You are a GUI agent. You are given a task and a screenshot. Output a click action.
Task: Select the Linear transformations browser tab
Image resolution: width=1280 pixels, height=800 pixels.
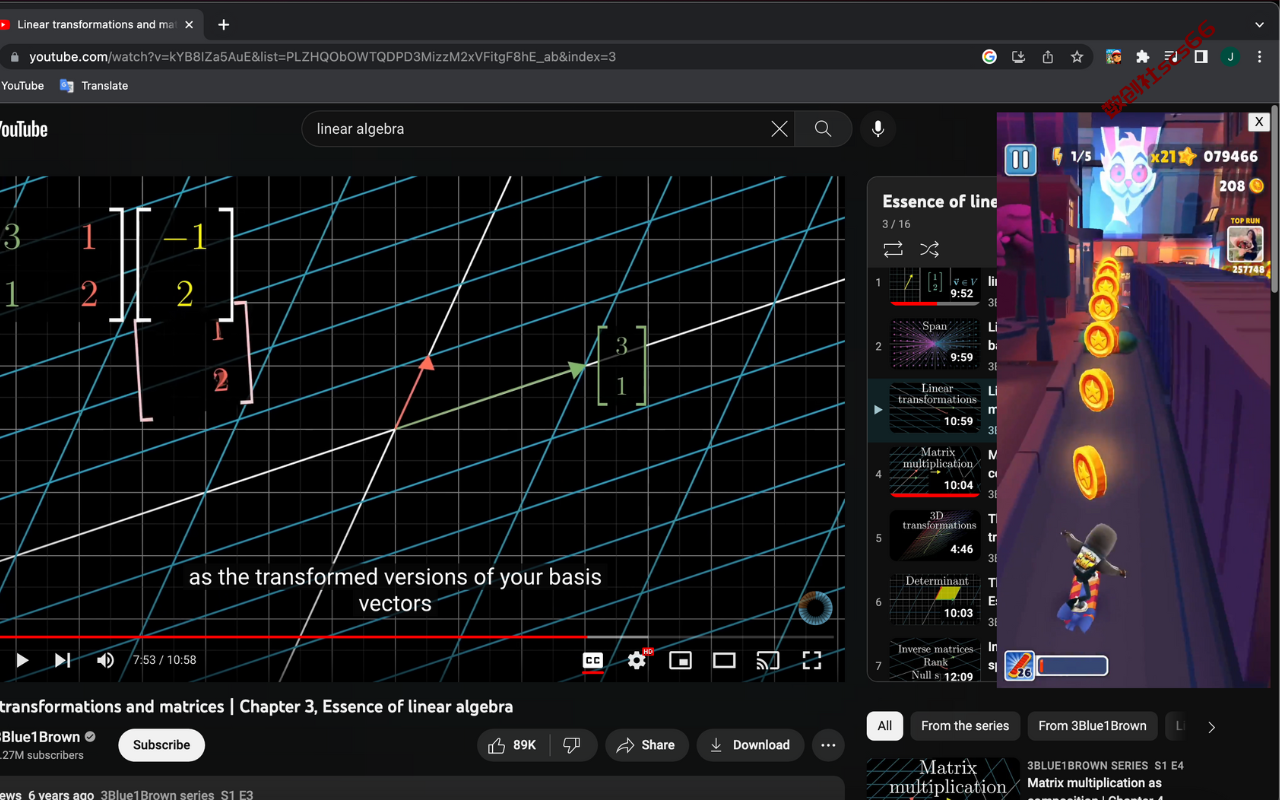[x=96, y=25]
